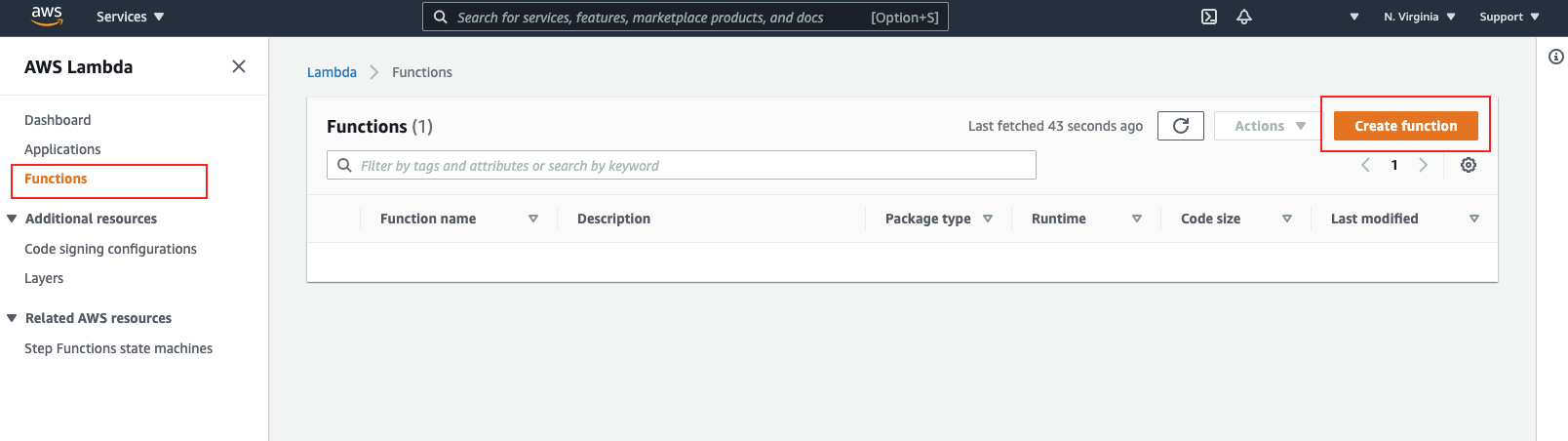This screenshot has width=1568, height=441.
Task: Click the global services search field
Action: (686, 17)
